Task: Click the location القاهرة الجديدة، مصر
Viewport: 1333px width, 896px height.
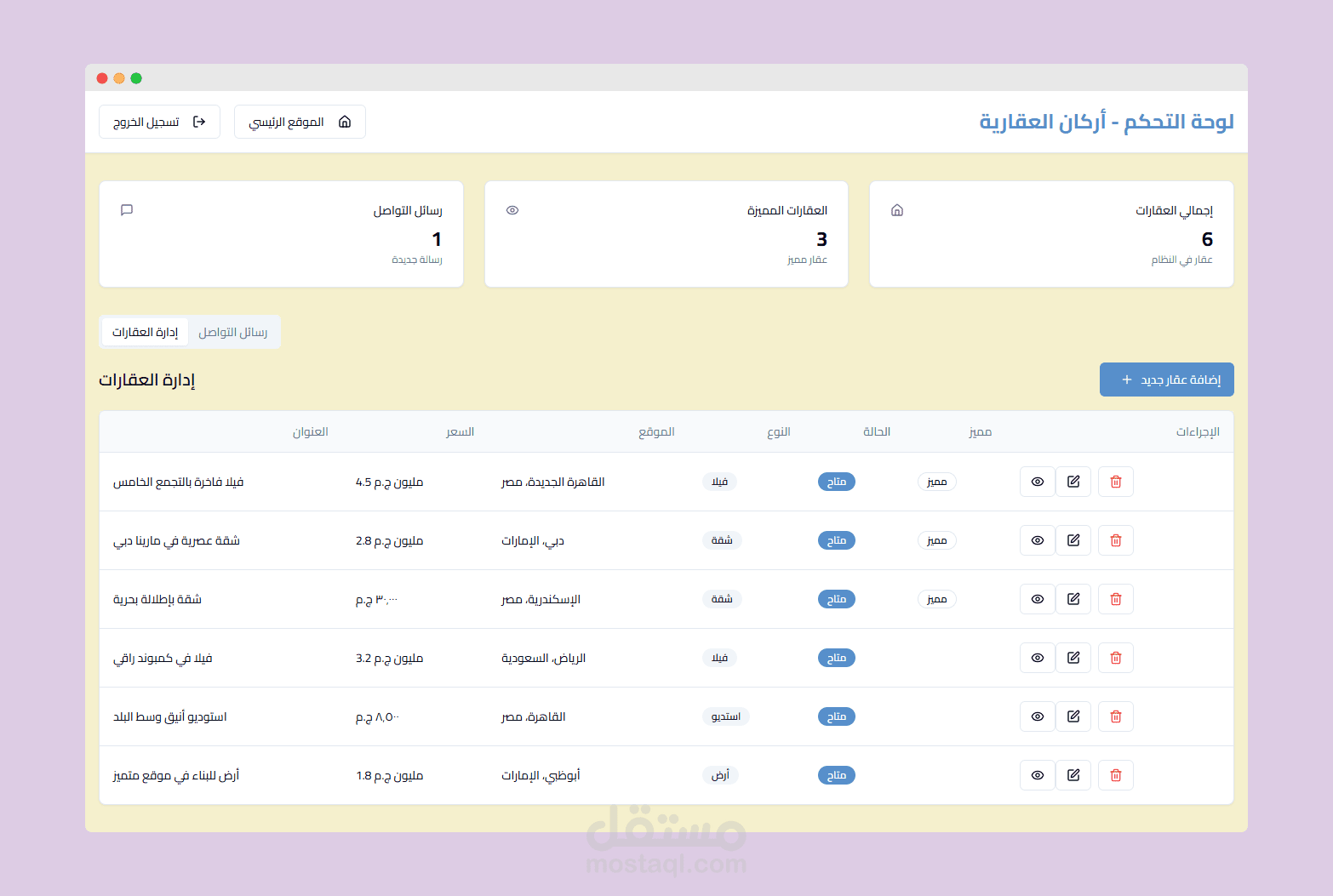Action: click(x=553, y=482)
